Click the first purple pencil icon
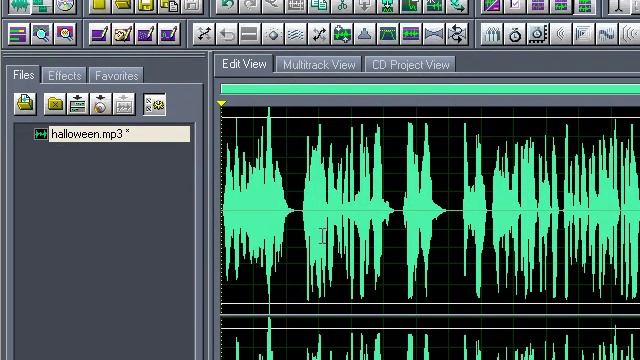Viewport: 640px width, 360px height. pos(100,34)
